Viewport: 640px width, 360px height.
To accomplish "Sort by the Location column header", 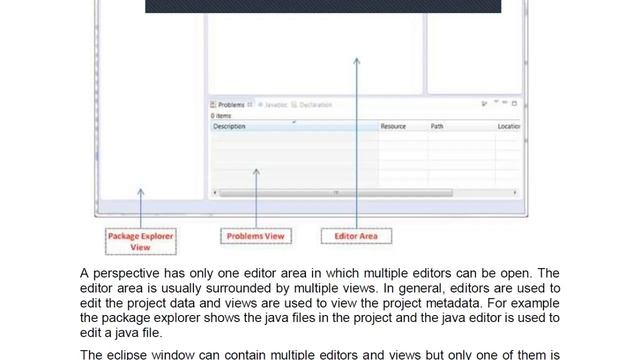I will click(508, 126).
